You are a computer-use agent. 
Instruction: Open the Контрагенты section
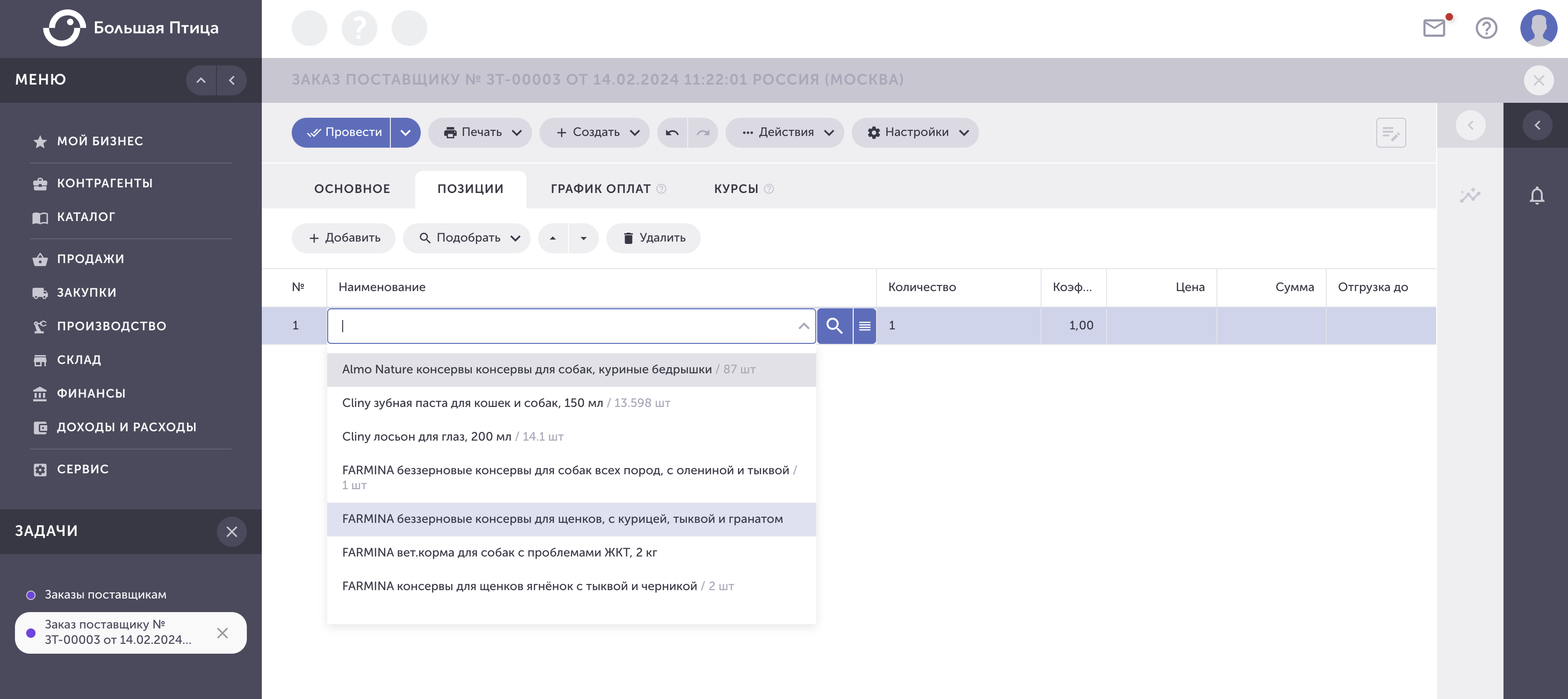(x=93, y=183)
